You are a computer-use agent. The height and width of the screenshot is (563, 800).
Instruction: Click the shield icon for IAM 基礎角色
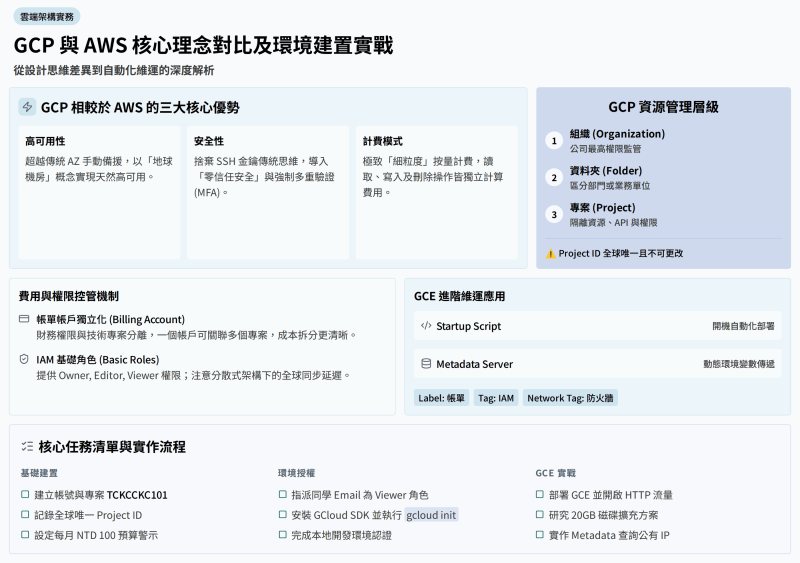coord(24,359)
